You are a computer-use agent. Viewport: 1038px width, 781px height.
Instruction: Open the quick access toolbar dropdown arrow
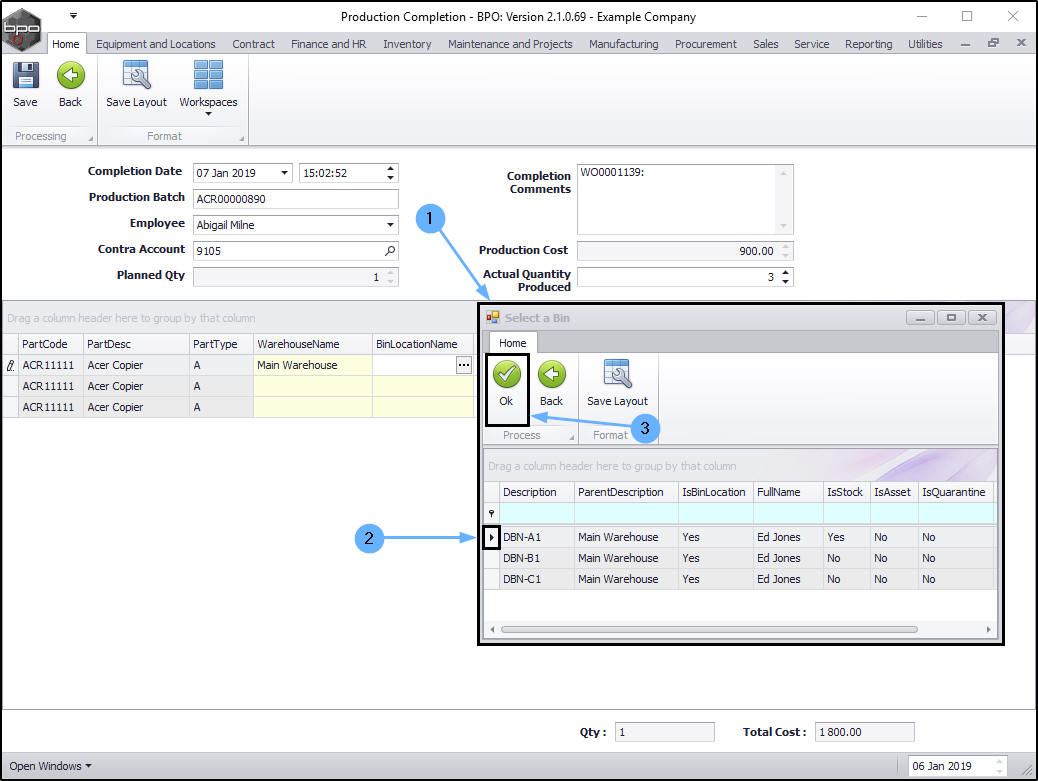73,16
